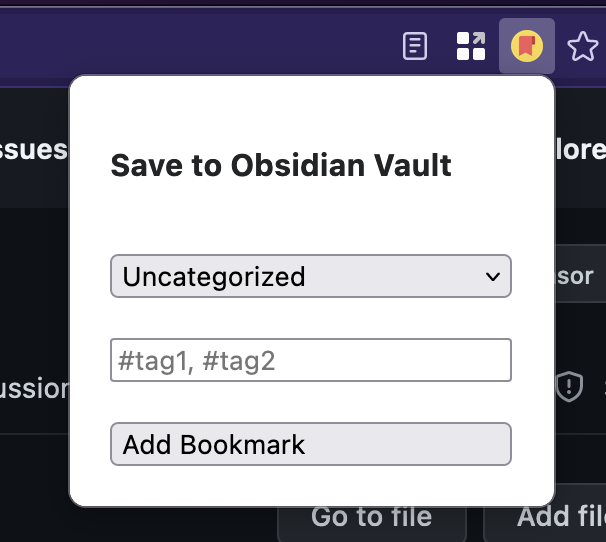Toggle the Obsidian bookmark extension icon
606x542 pixels.
pos(527,46)
